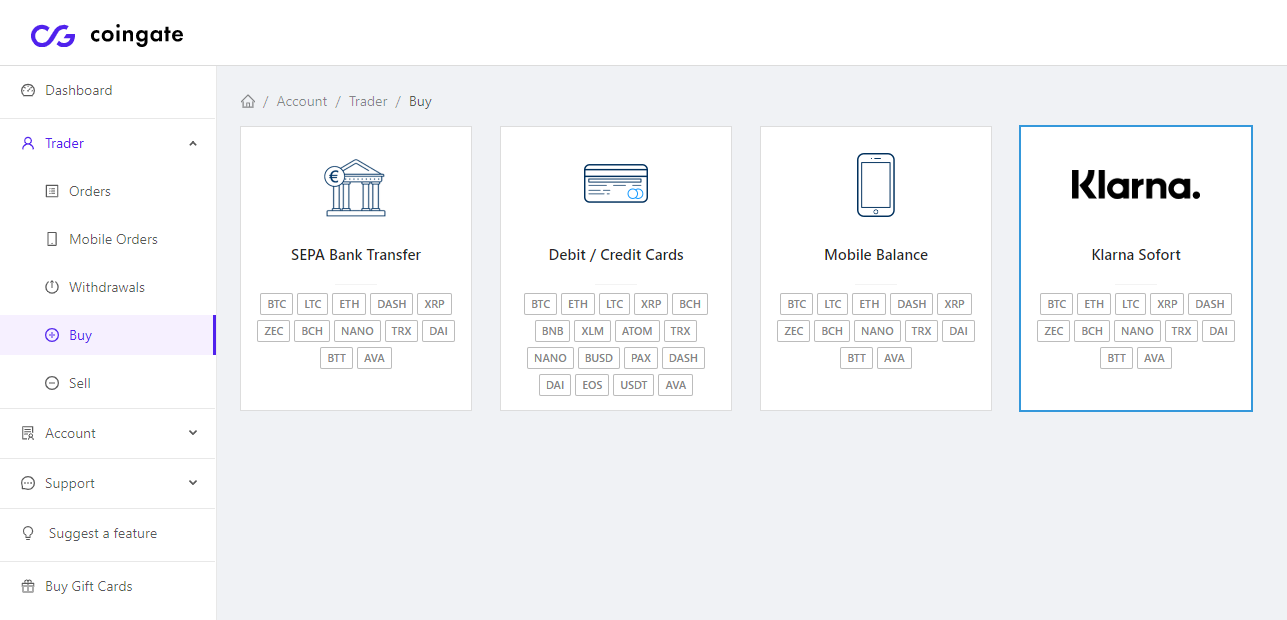1287x620 pixels.
Task: Click the Sell minus-circle icon
Action: (x=52, y=383)
